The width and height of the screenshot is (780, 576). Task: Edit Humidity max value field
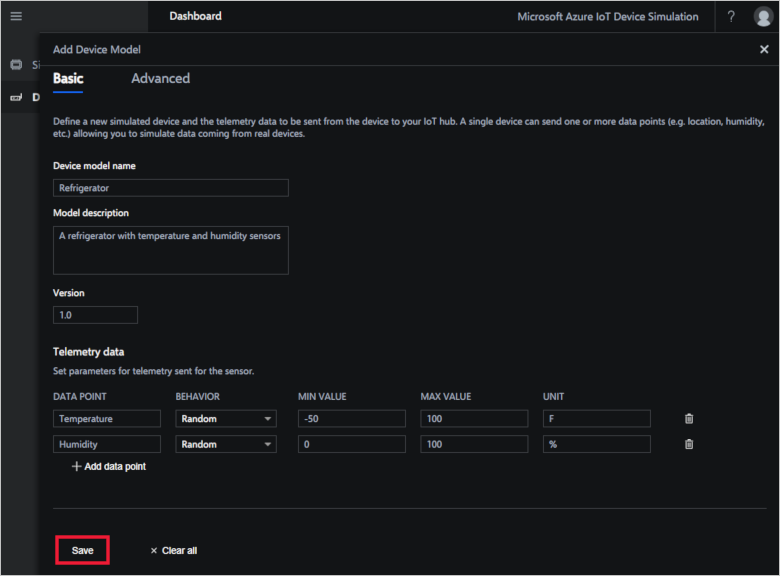coord(474,444)
